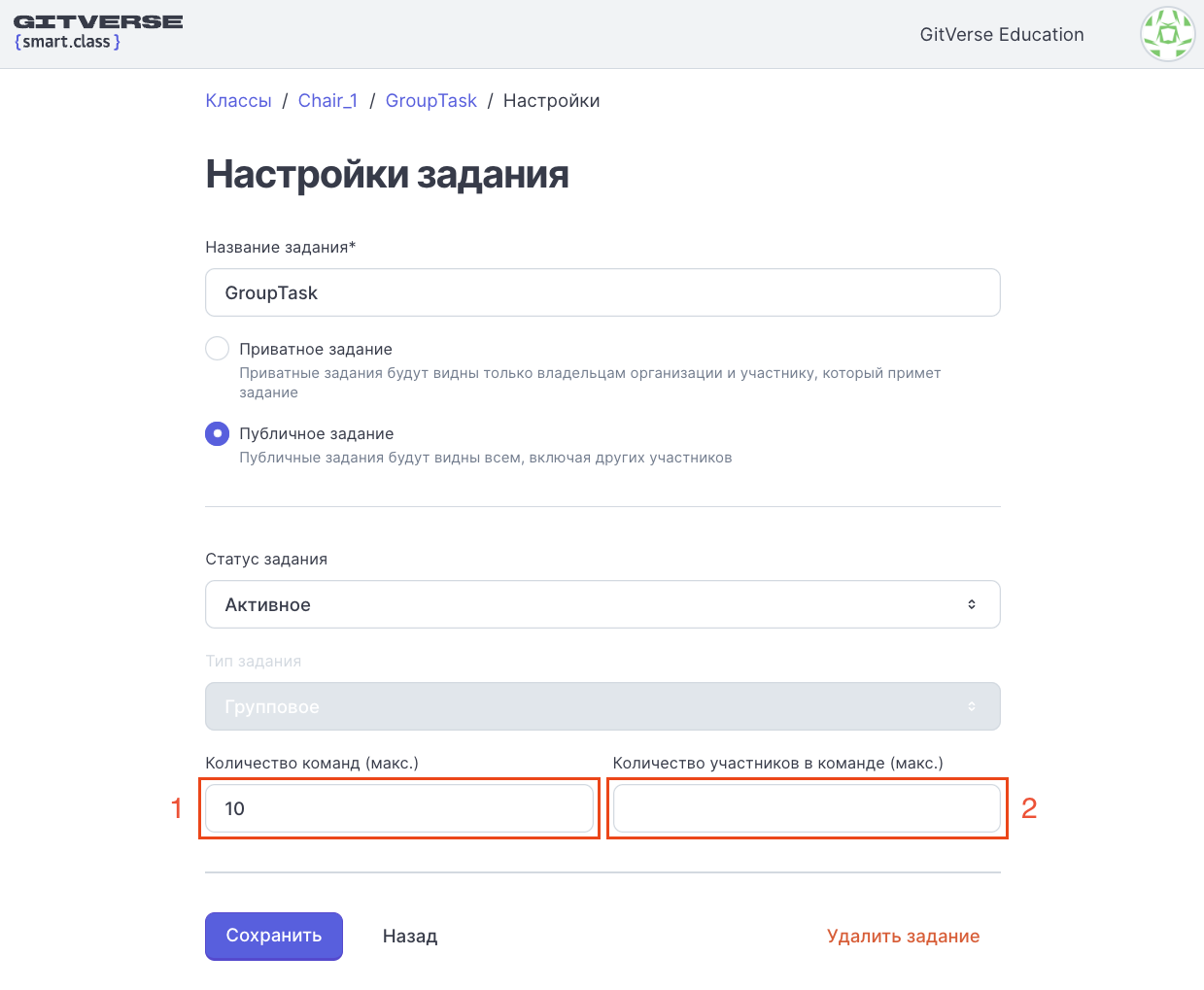Click the GitVerse Education account name
This screenshot has height=990, width=1204.
(1002, 35)
